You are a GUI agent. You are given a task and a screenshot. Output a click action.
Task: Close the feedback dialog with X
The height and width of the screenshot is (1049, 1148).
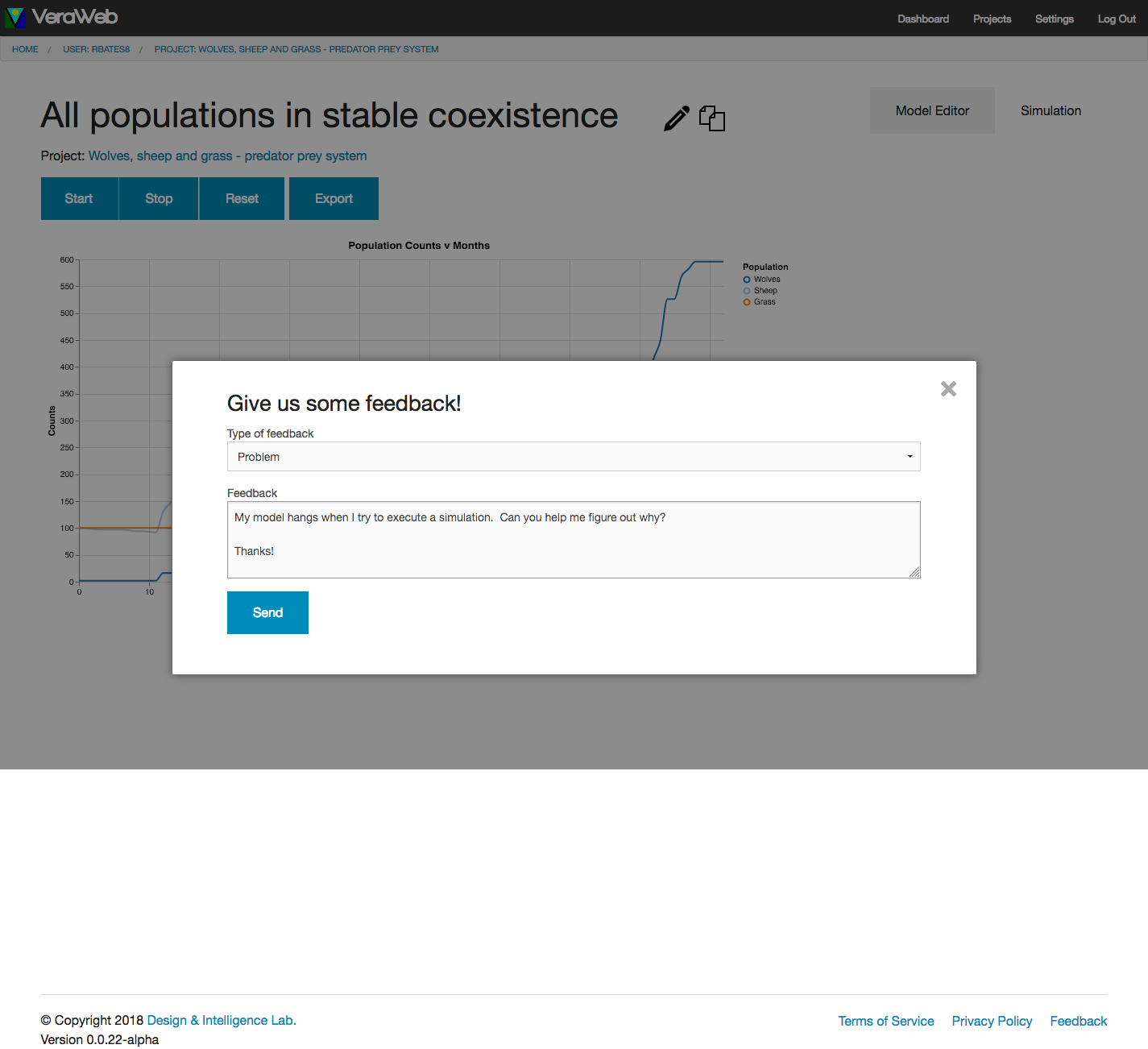[948, 389]
